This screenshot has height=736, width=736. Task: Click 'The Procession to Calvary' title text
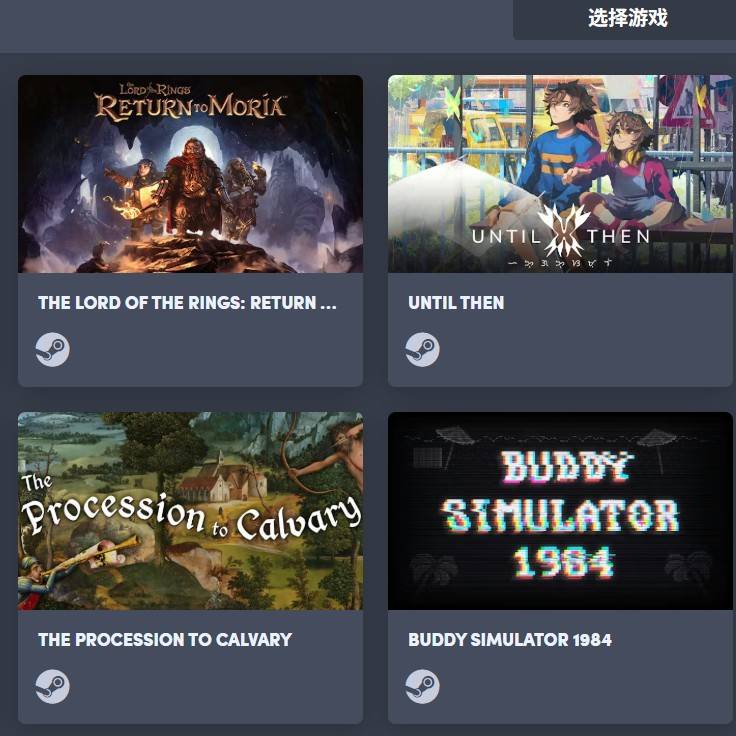[165, 639]
